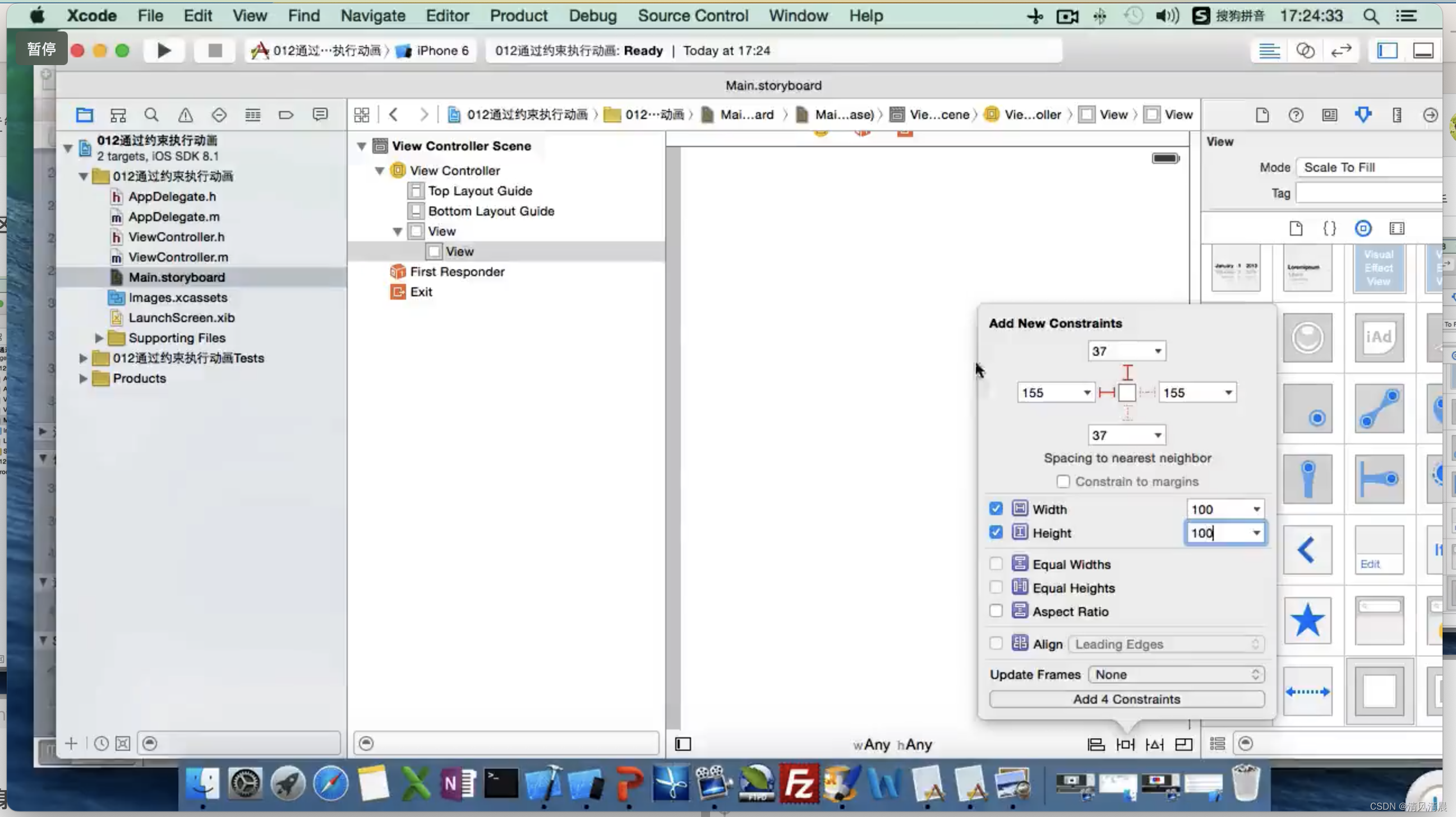Open the Debug menu
The image size is (1456, 817).
[x=593, y=15]
